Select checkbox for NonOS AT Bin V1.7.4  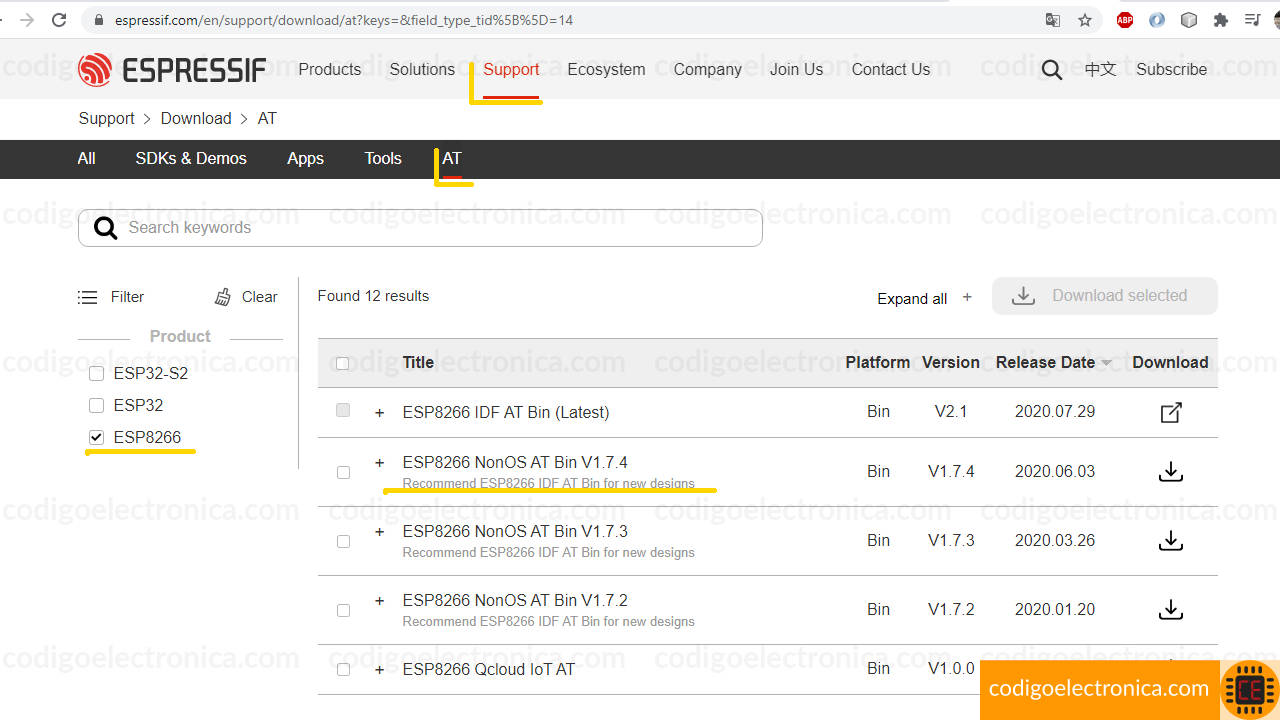click(x=343, y=472)
